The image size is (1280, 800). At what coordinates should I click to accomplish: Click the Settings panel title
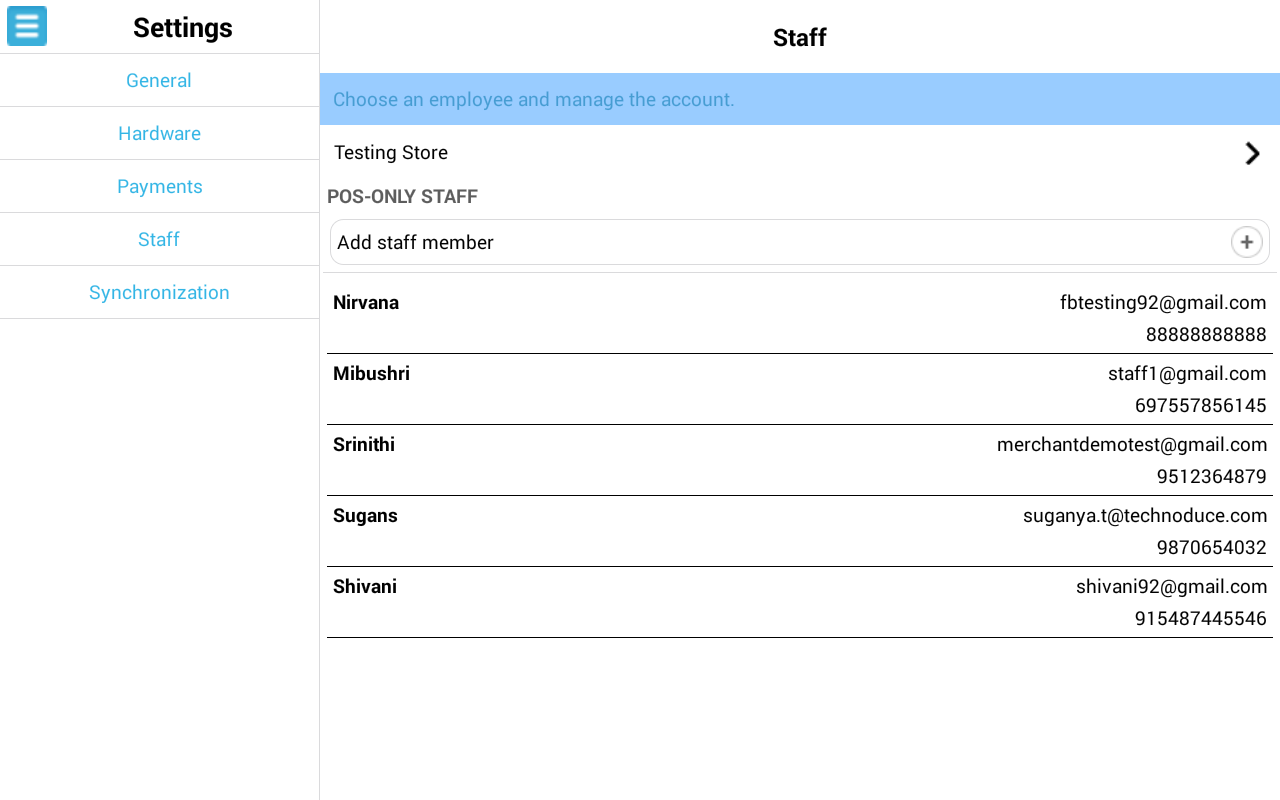pyautogui.click(x=183, y=27)
